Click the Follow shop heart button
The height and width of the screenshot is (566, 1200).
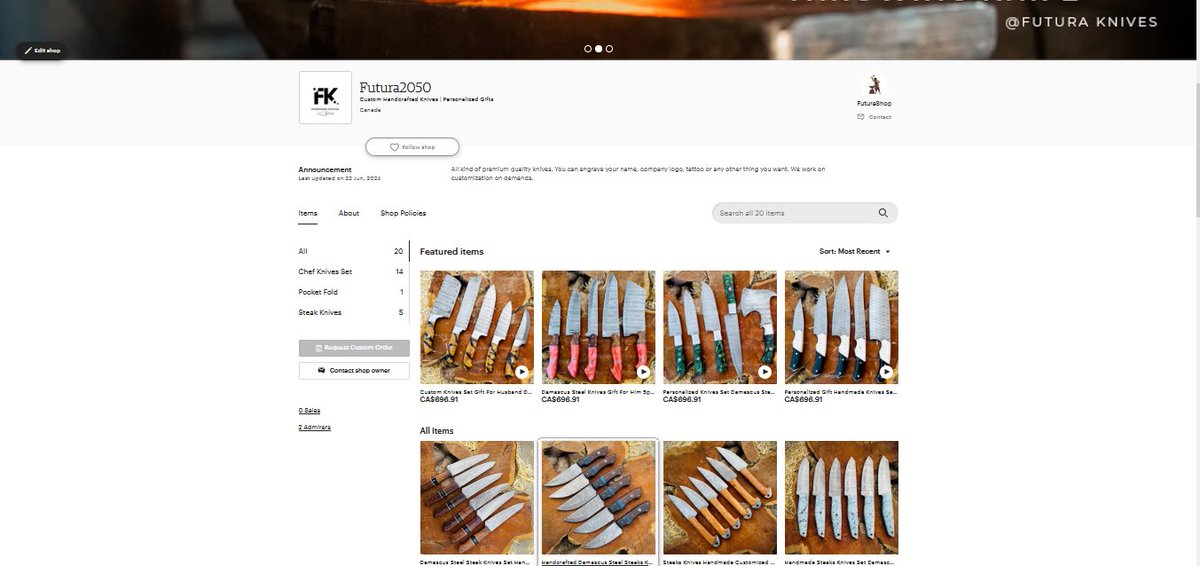[x=412, y=147]
